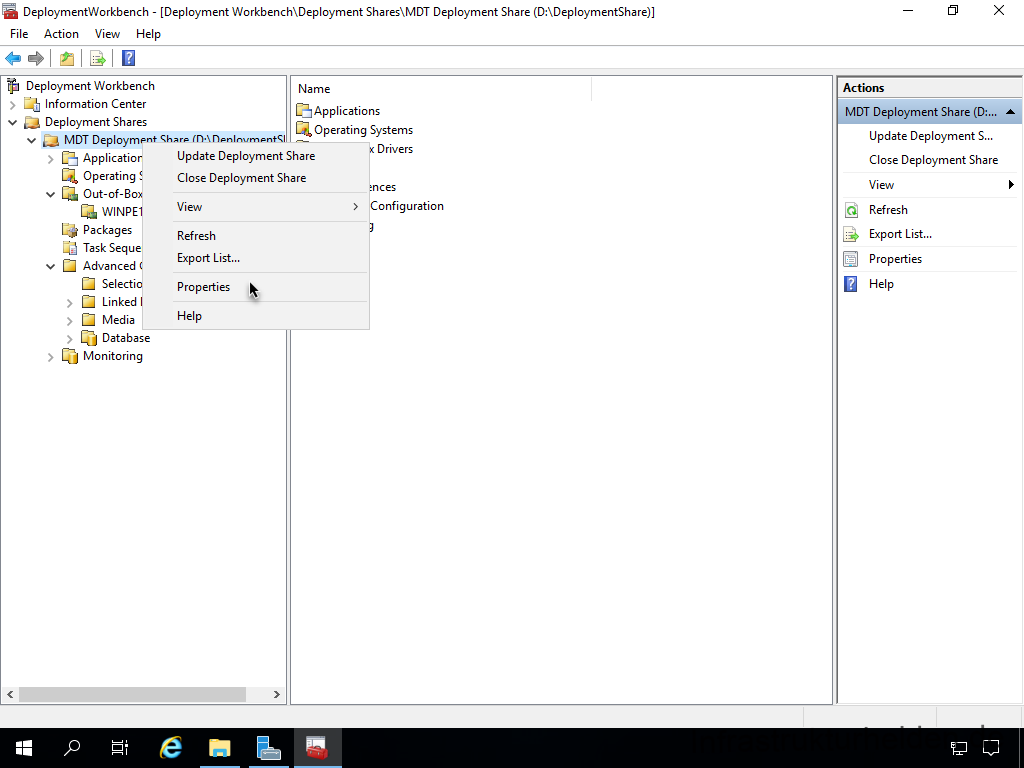Click the Help icon in Actions pane
The image size is (1024, 768).
click(x=851, y=284)
